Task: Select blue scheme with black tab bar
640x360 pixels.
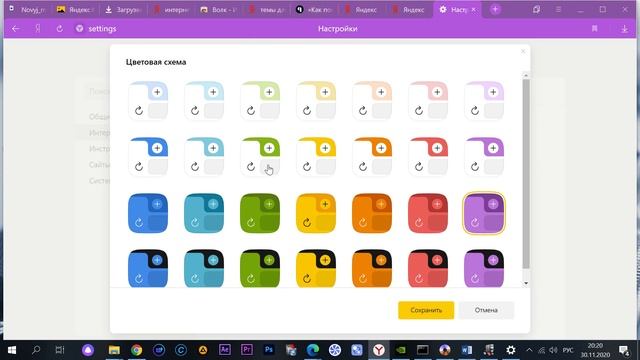Action: click(148, 268)
